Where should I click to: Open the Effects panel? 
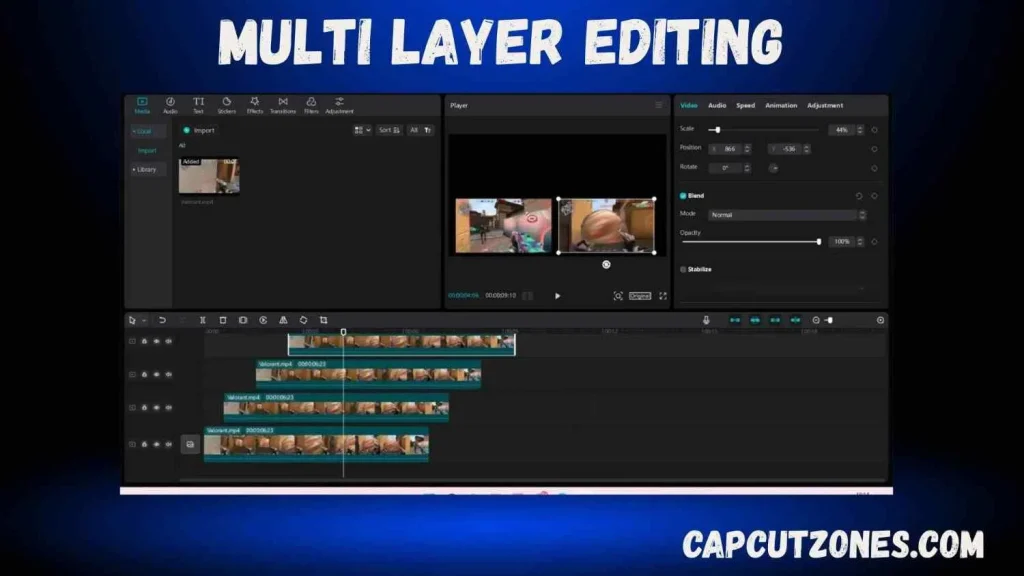(255, 104)
